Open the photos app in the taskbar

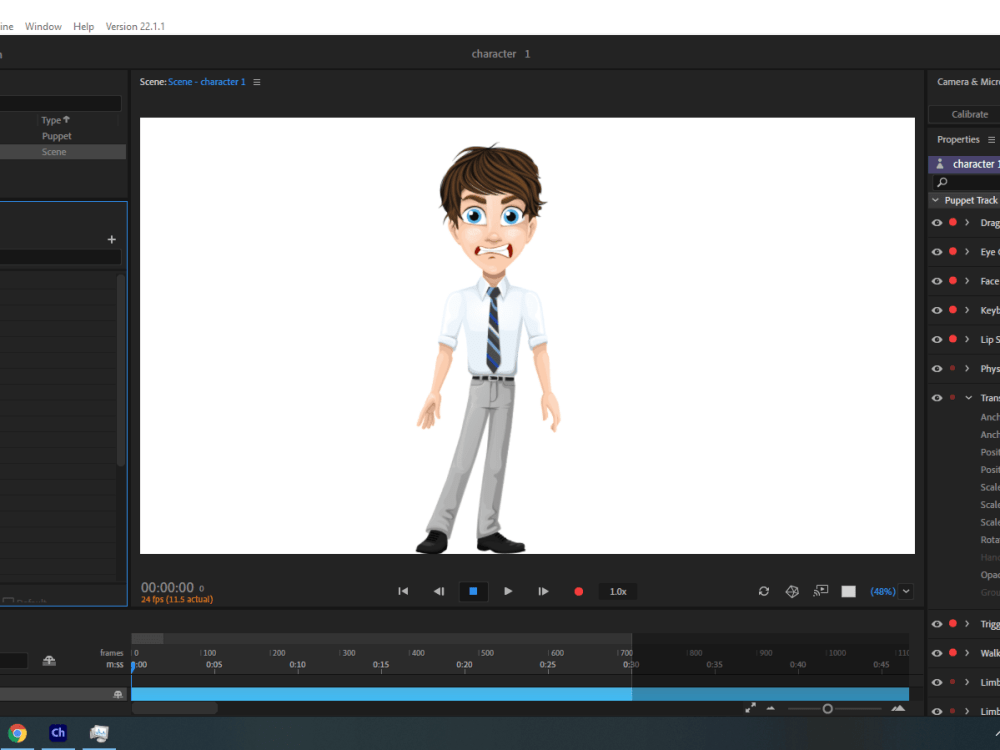(x=99, y=733)
